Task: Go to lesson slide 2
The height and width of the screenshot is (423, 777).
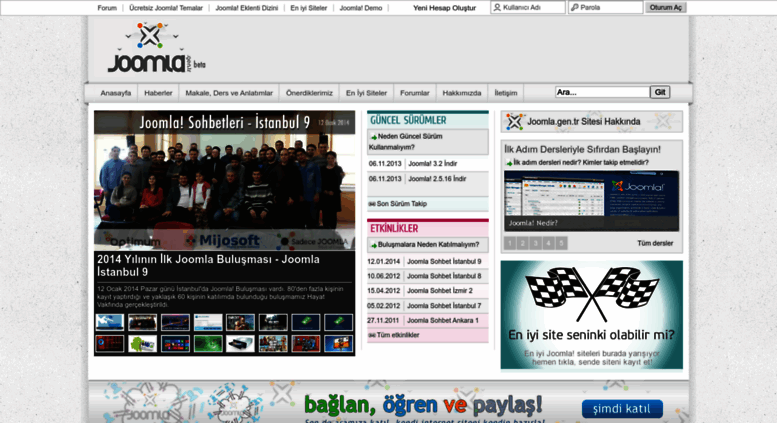Action: 523,243
